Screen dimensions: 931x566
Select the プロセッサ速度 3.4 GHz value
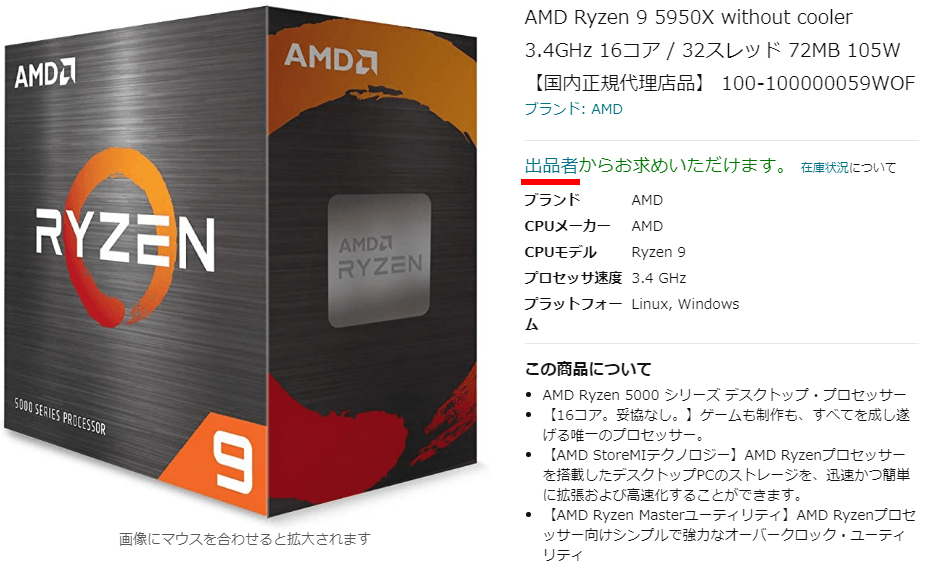pos(658,278)
